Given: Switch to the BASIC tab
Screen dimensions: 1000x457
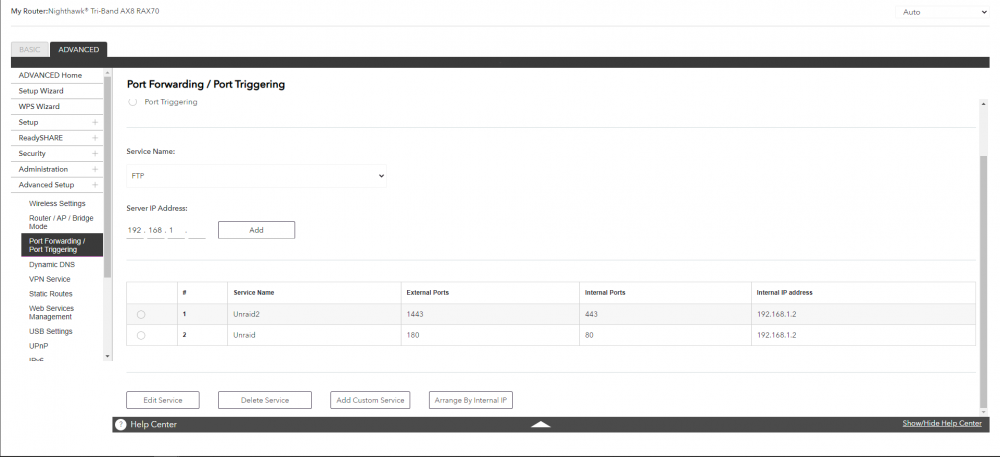Looking at the screenshot, I should [30, 50].
